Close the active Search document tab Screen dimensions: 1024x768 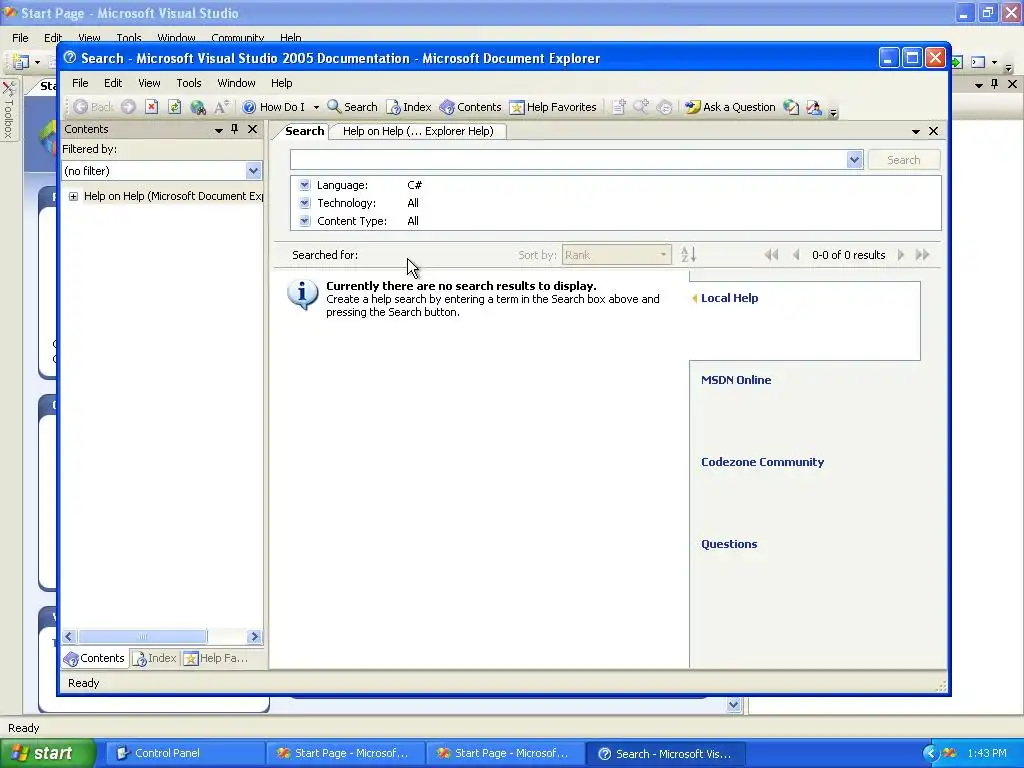coord(934,131)
